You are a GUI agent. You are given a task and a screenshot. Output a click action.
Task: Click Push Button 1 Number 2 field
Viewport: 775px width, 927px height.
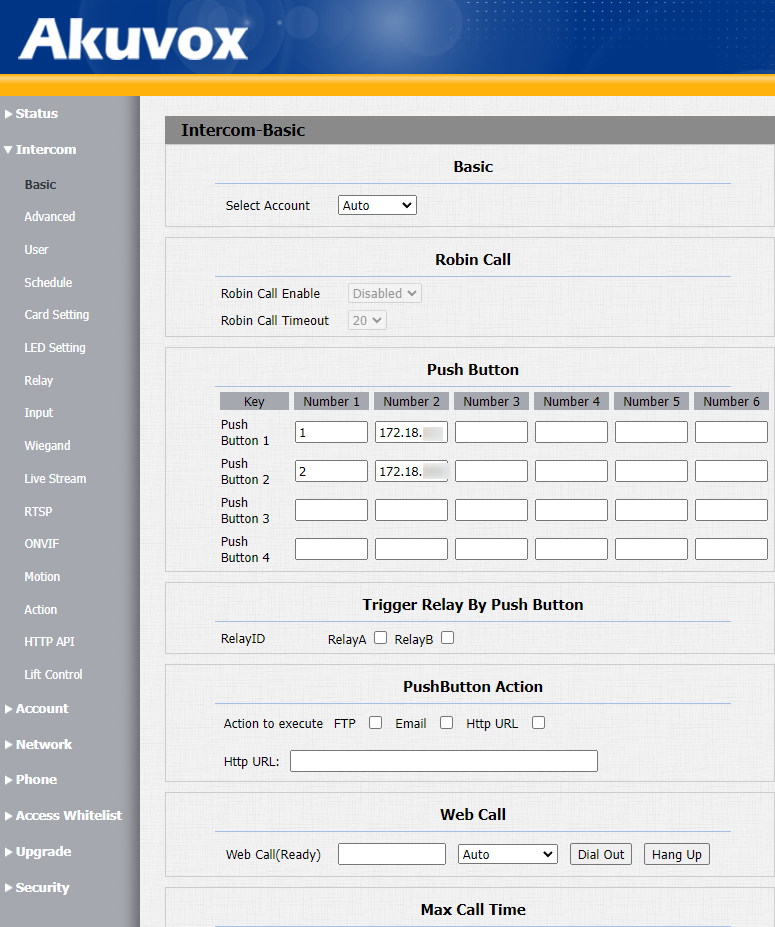pos(411,432)
